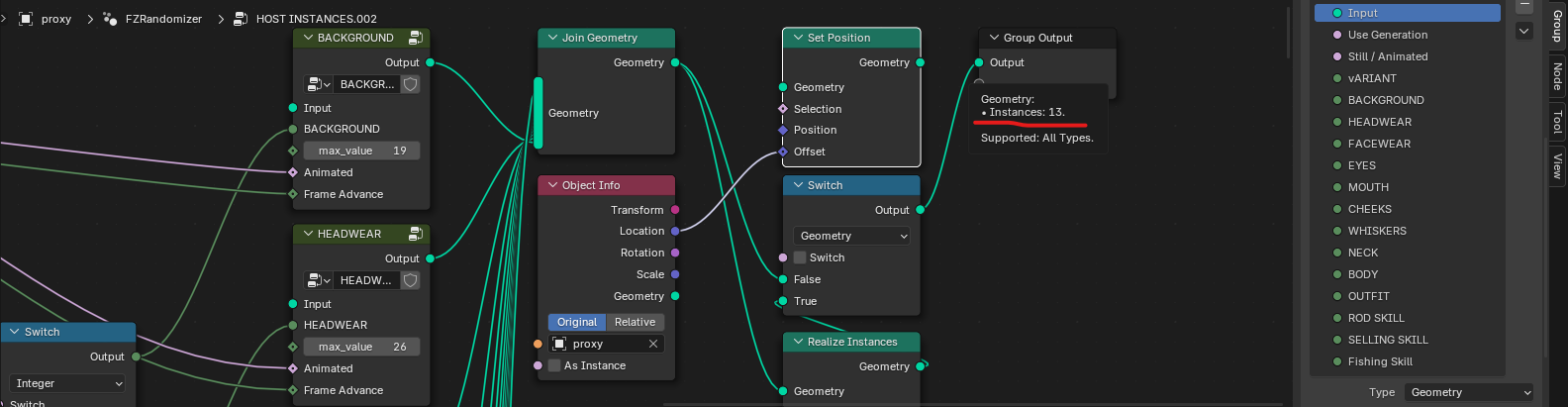
Task: Click the Location output socket of Object Info
Action: click(675, 231)
